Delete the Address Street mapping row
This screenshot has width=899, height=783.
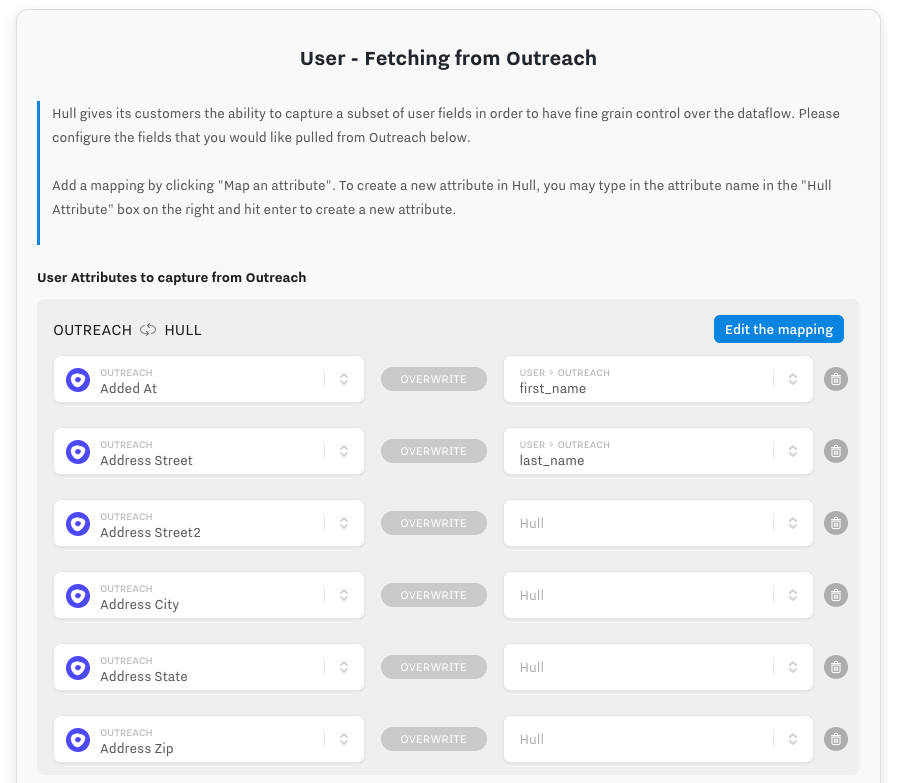tap(835, 451)
